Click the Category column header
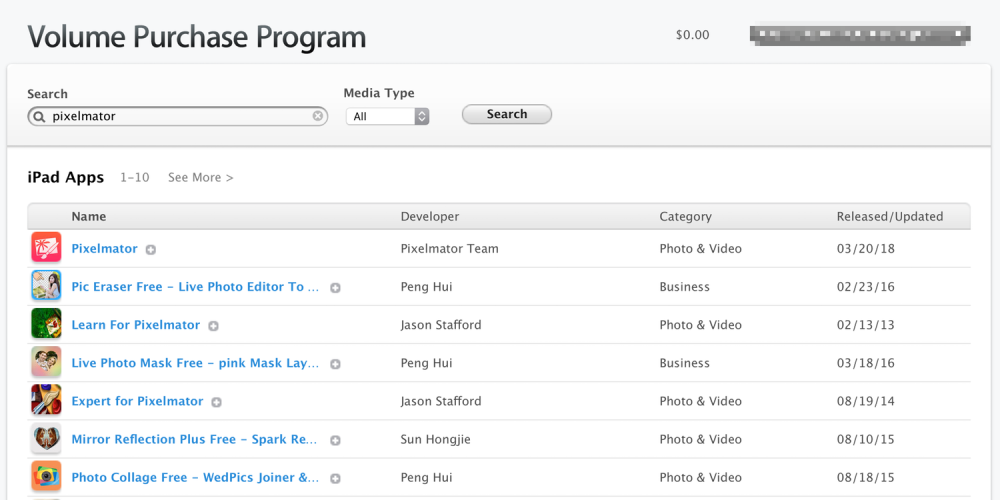Image resolution: width=1000 pixels, height=500 pixels. point(686,217)
